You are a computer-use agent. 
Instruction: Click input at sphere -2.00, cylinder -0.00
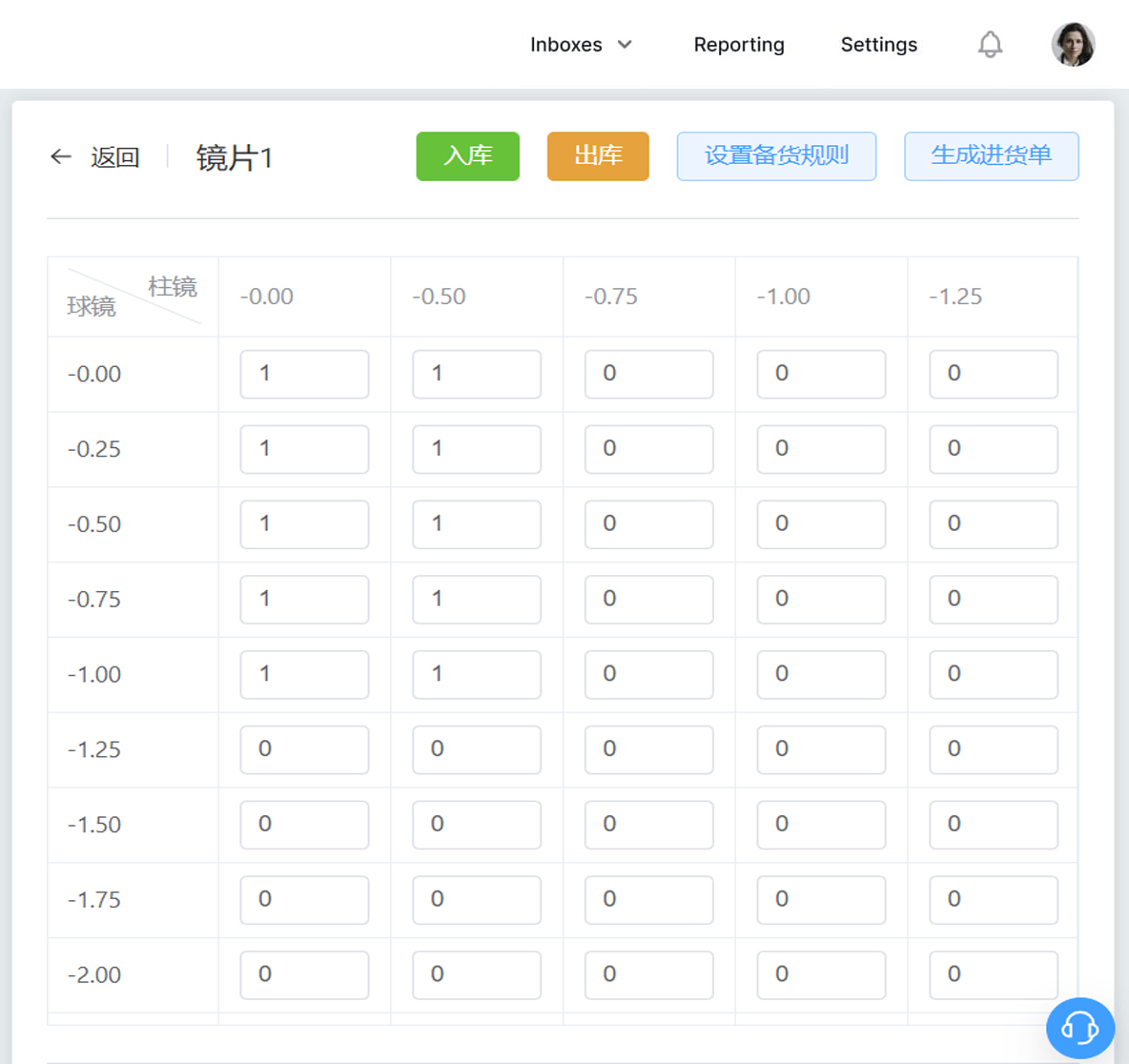coord(304,974)
